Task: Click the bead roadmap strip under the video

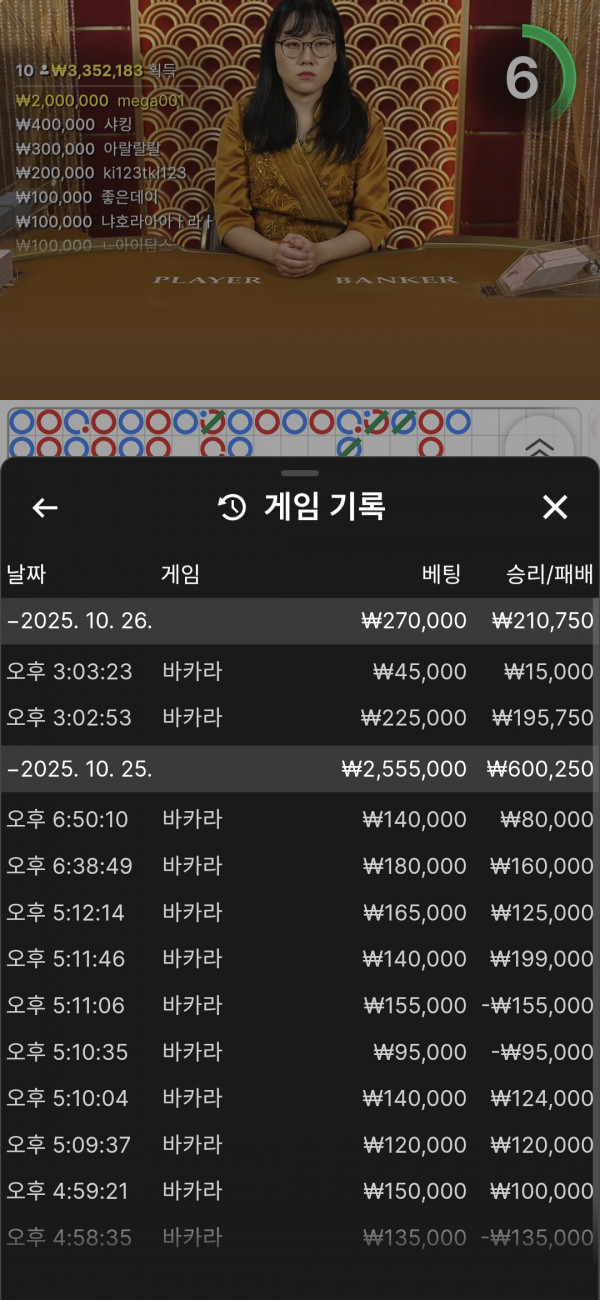Action: tap(250, 433)
